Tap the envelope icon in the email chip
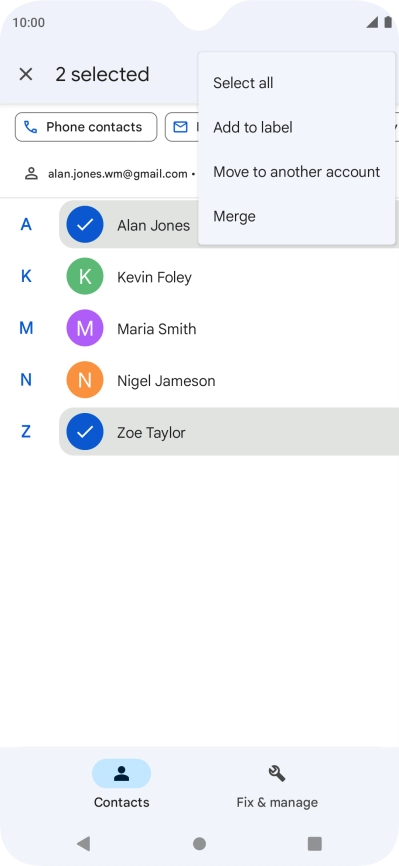 180,127
